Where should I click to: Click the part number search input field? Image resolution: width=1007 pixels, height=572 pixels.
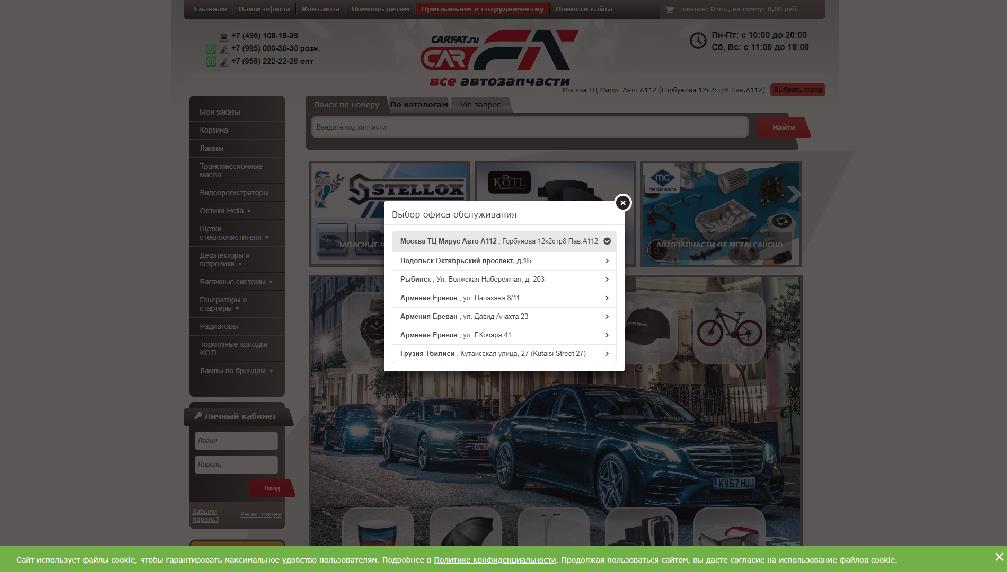529,127
